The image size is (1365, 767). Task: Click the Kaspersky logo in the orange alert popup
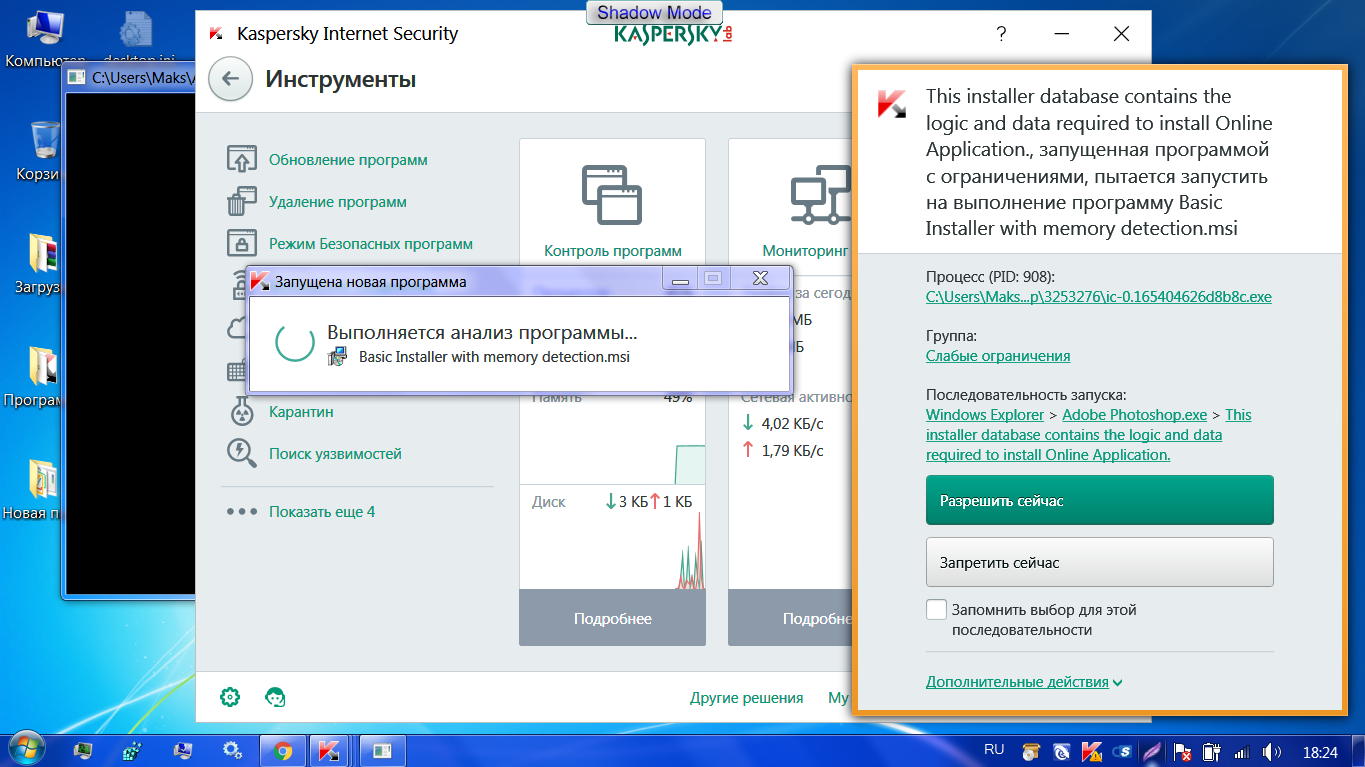click(892, 104)
